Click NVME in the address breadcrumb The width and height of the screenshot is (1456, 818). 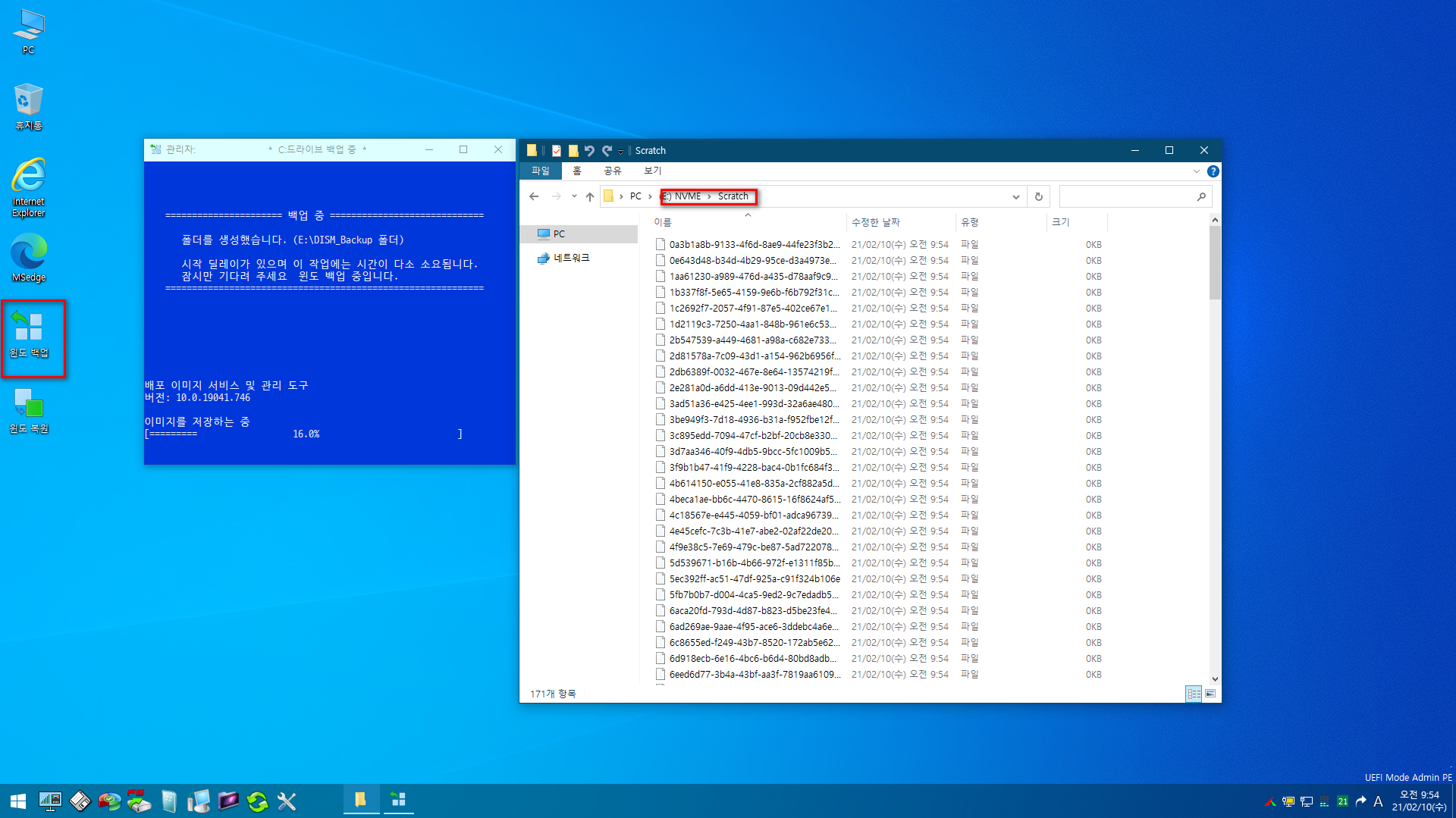[x=687, y=196]
